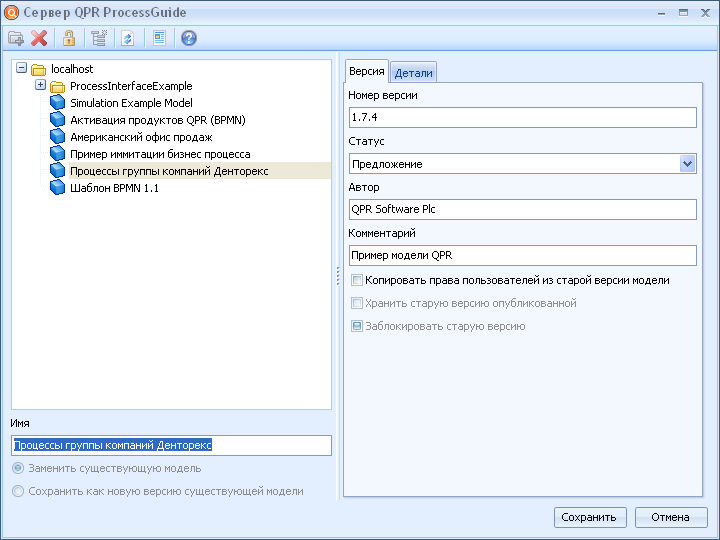The width and height of the screenshot is (720, 540).
Task: Click the cube icon beside Simulation Example Model
Action: point(57,103)
